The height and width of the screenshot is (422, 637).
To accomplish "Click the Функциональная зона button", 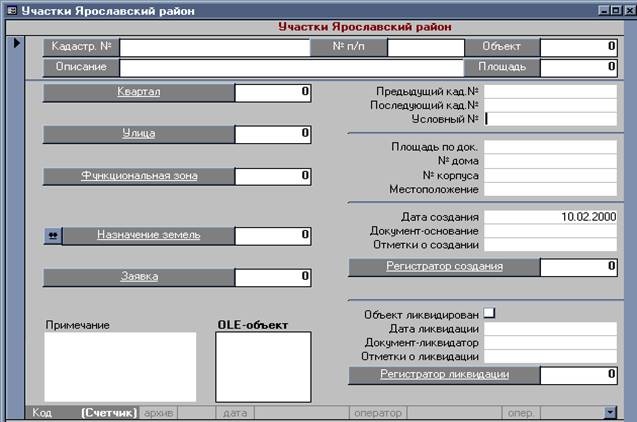I will point(139,176).
